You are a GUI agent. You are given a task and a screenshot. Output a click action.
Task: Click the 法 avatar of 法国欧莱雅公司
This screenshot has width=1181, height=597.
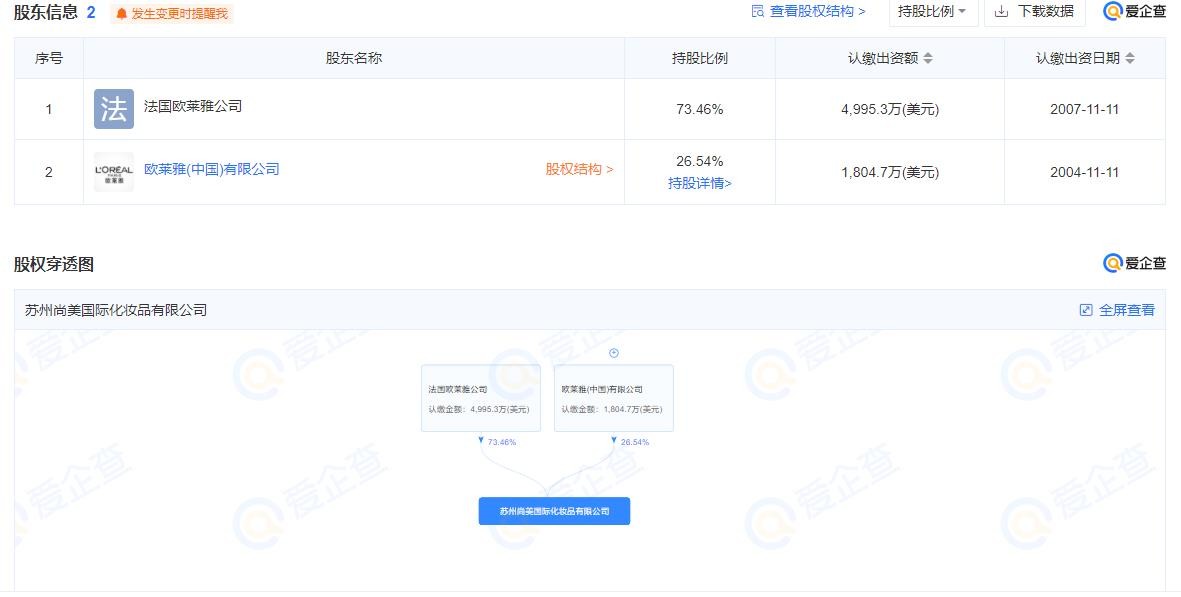112,108
